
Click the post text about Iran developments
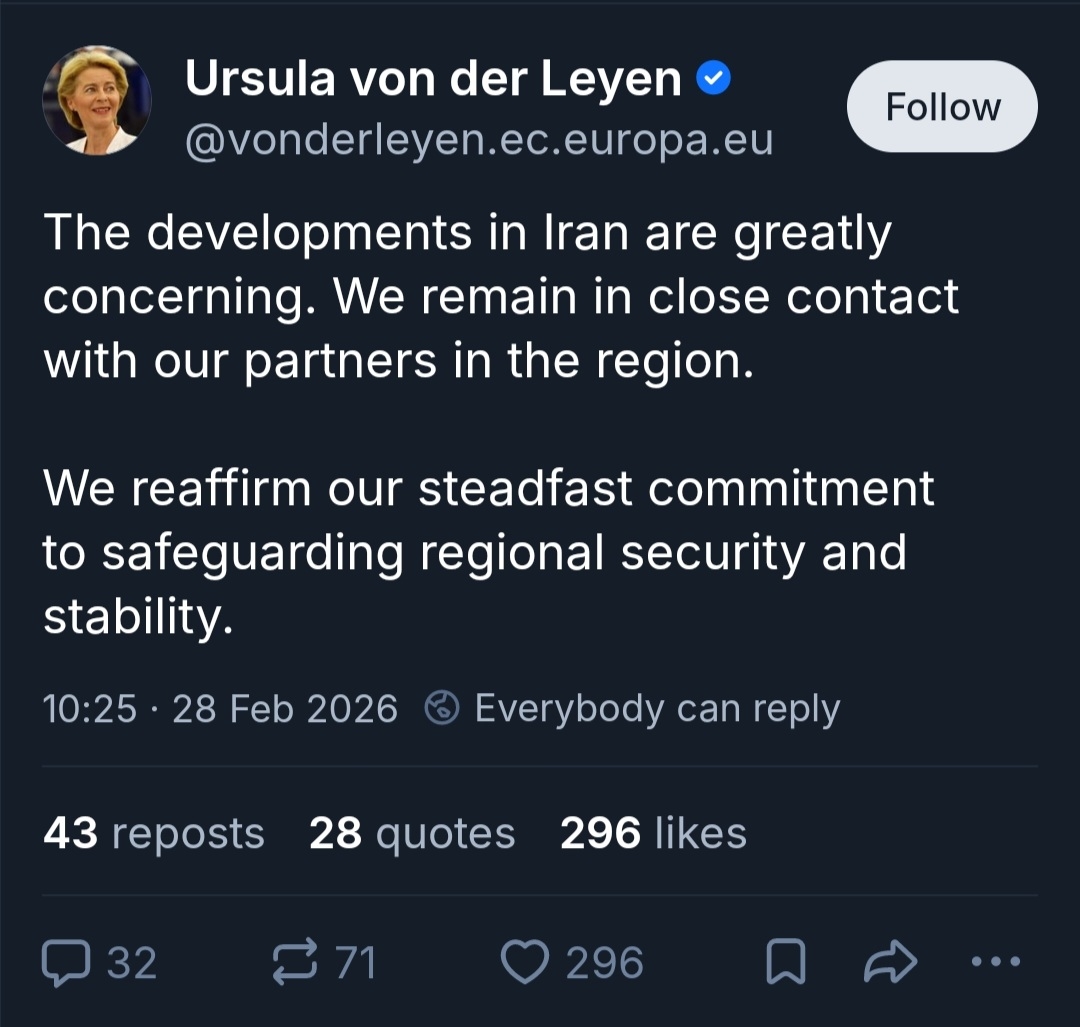tap(500, 297)
